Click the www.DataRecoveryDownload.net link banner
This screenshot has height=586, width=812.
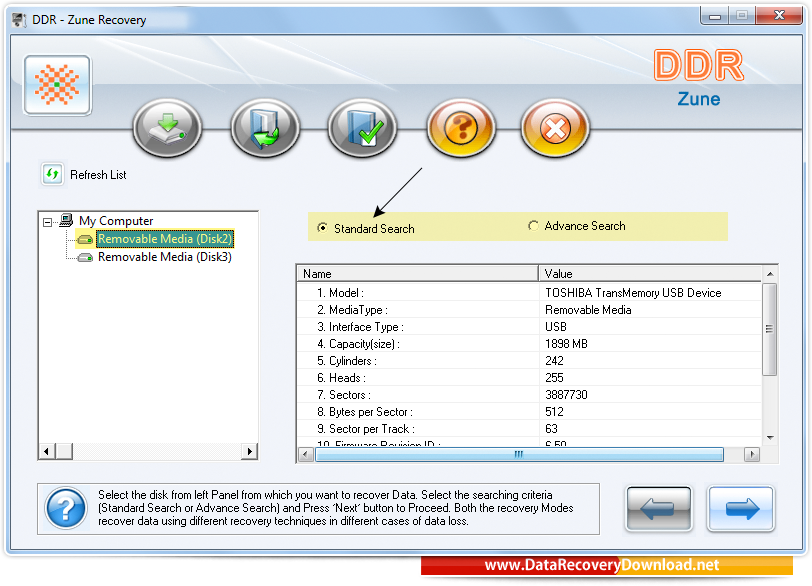(606, 565)
